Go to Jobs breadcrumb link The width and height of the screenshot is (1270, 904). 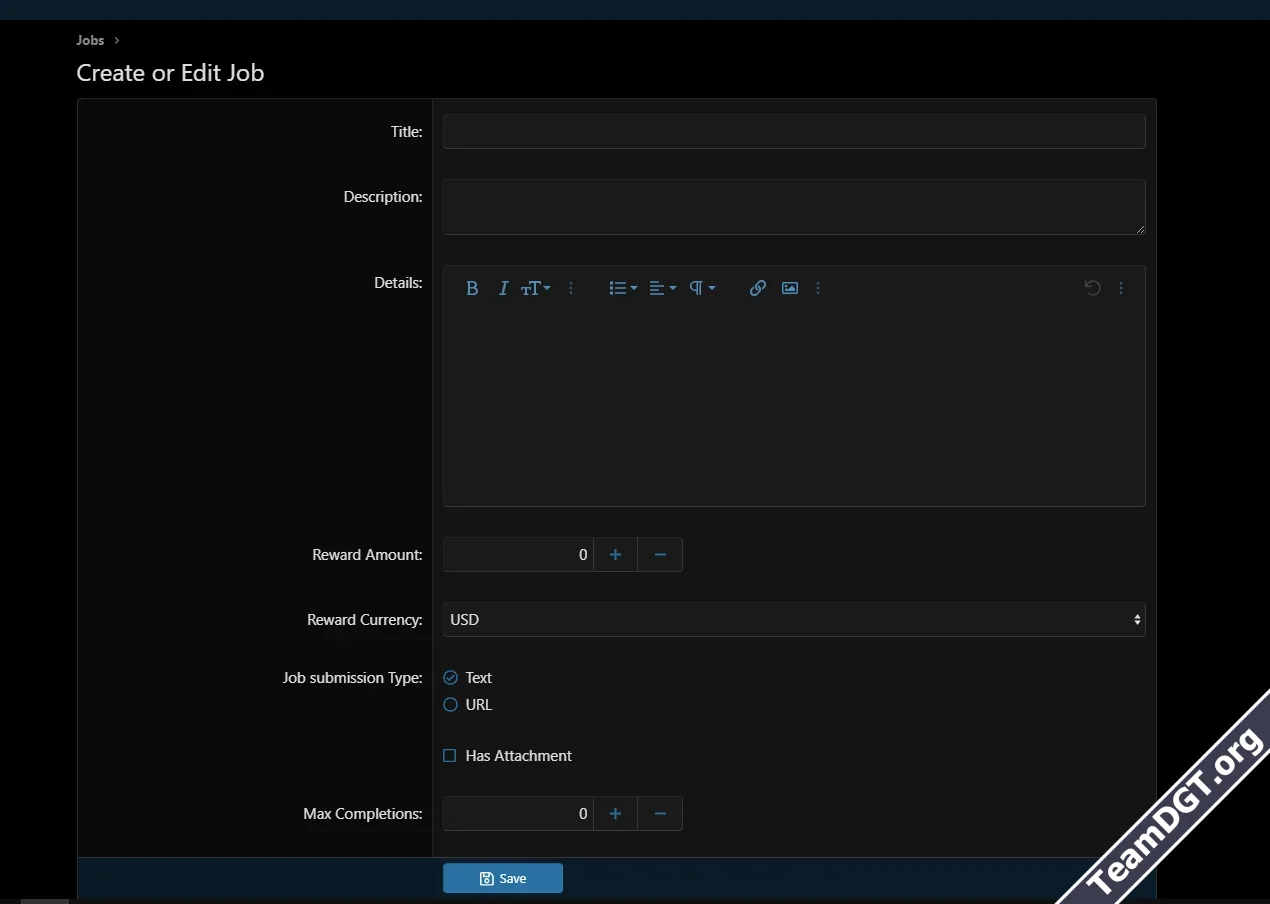(90, 41)
